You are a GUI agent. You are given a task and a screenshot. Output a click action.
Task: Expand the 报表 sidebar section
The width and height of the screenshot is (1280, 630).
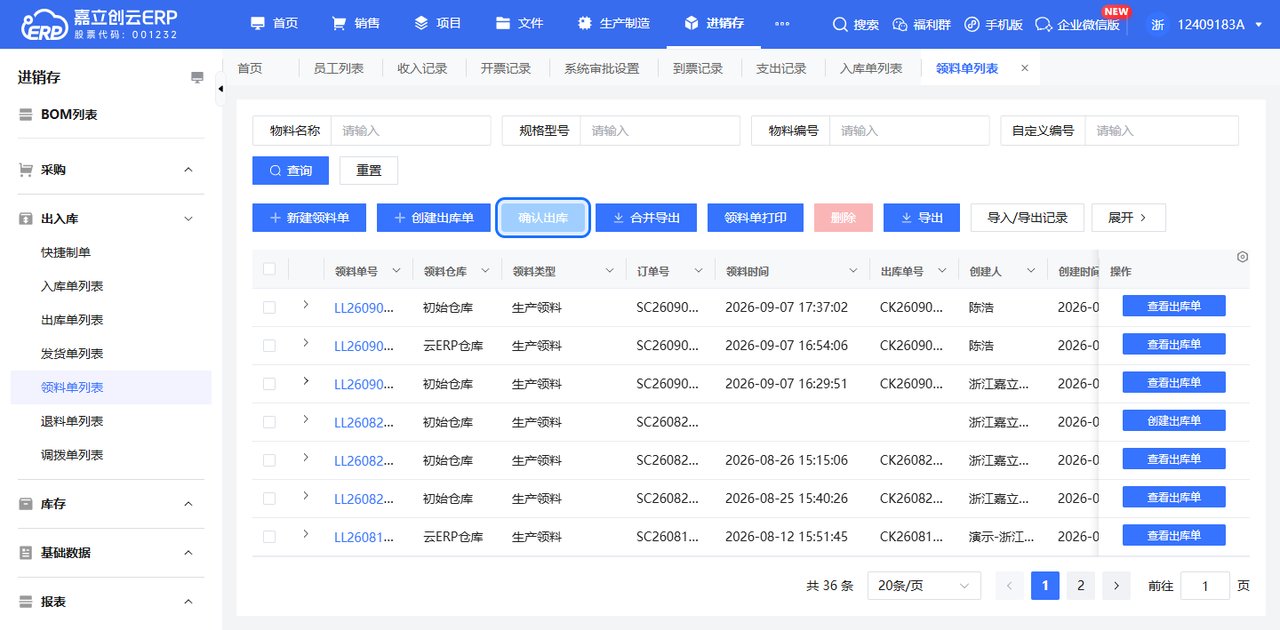coord(105,602)
